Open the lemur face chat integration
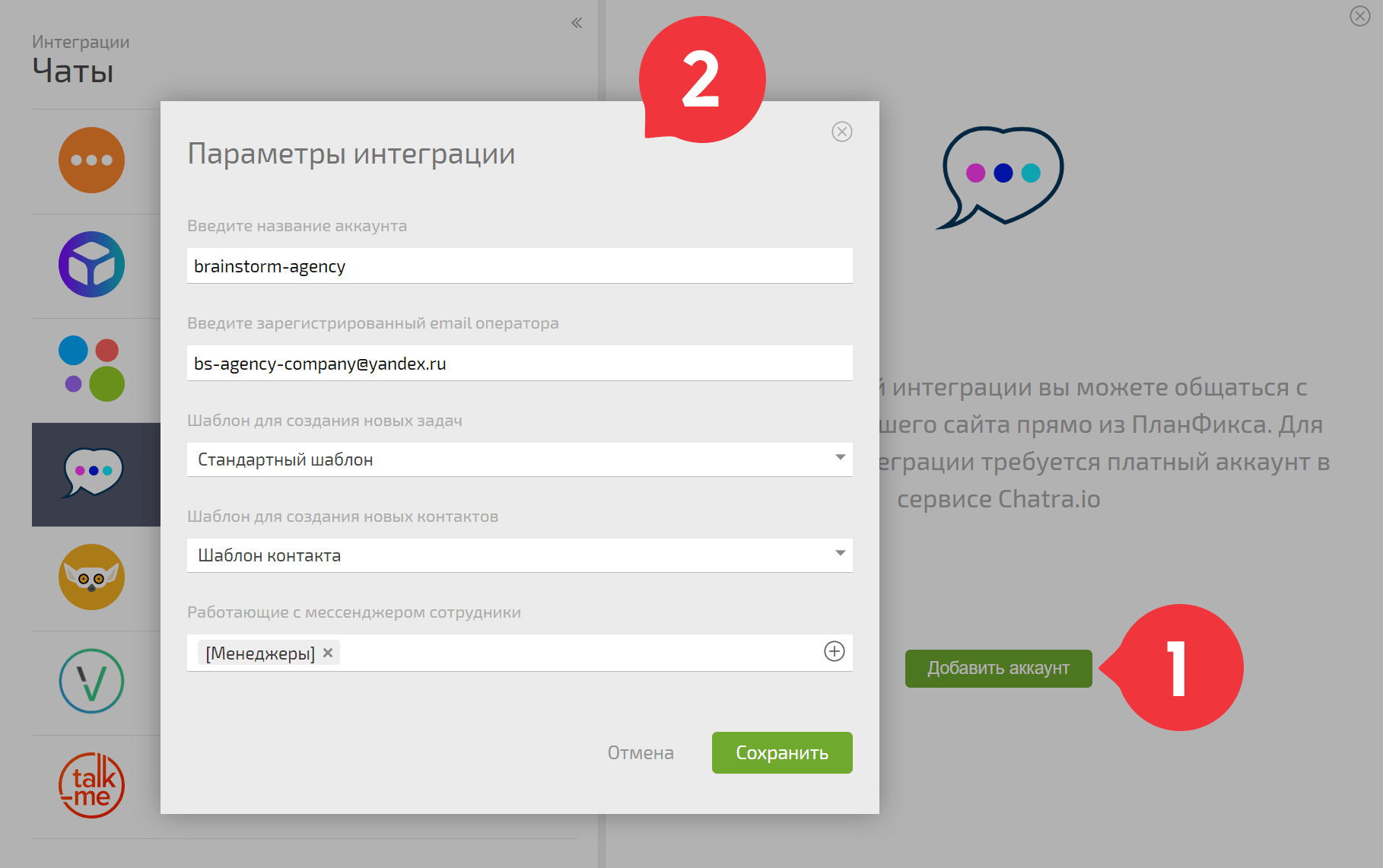 (91, 577)
